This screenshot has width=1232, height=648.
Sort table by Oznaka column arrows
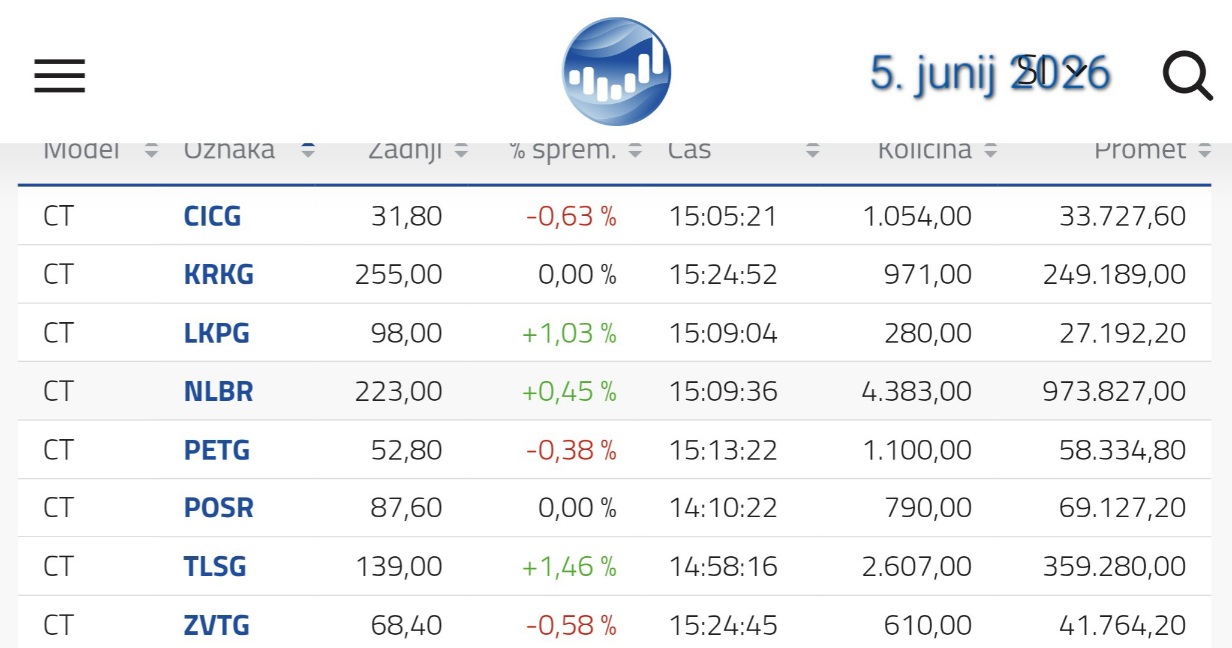click(x=308, y=151)
